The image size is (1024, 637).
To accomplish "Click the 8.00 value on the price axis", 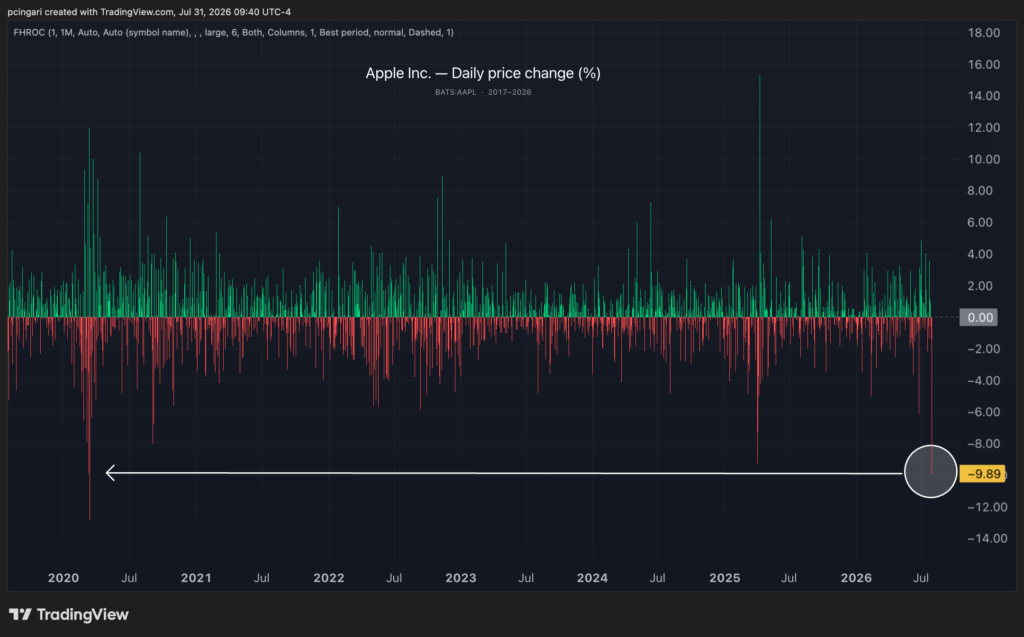I will click(x=980, y=191).
